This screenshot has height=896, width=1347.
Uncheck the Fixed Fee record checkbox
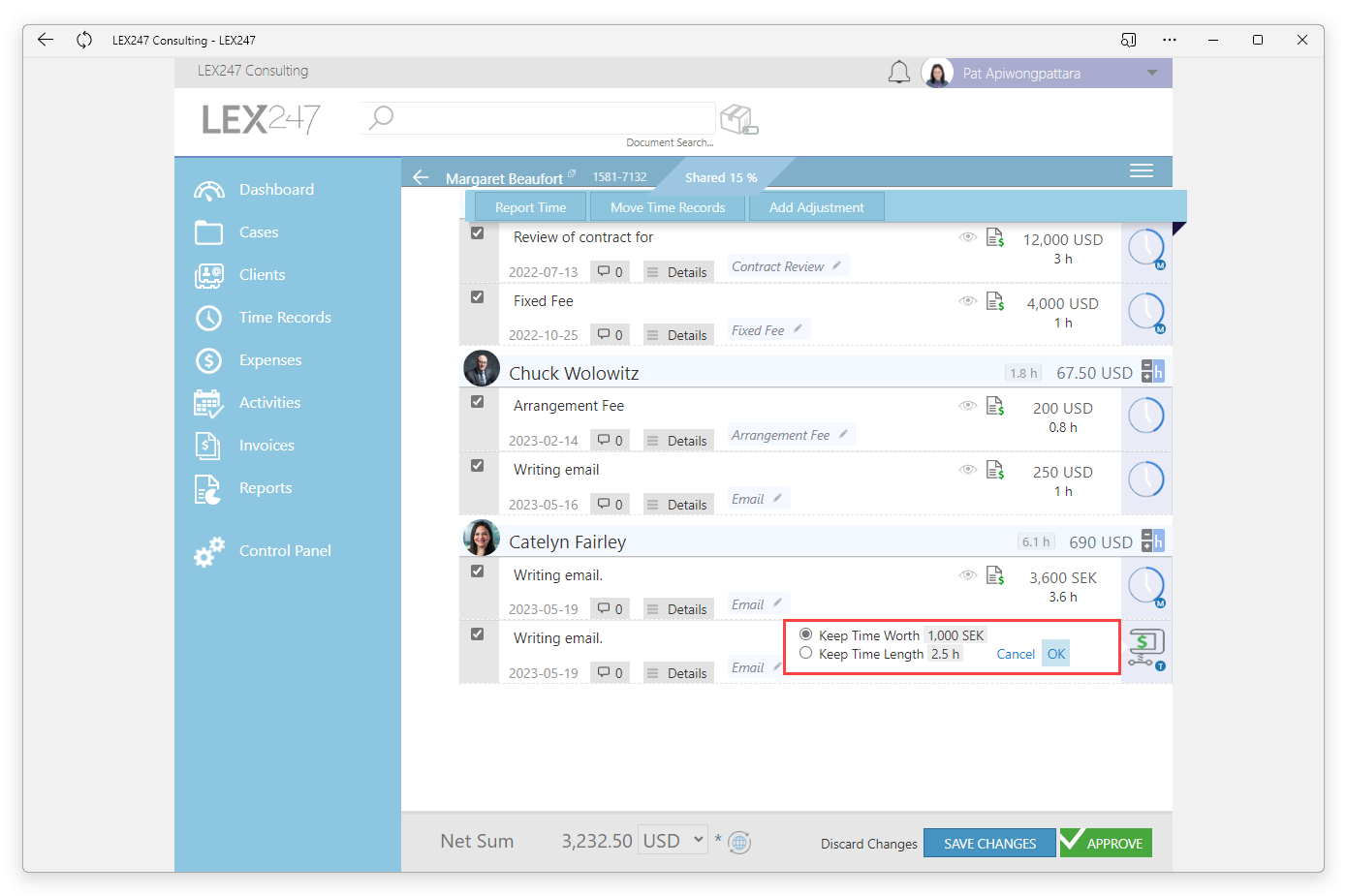coord(478,297)
